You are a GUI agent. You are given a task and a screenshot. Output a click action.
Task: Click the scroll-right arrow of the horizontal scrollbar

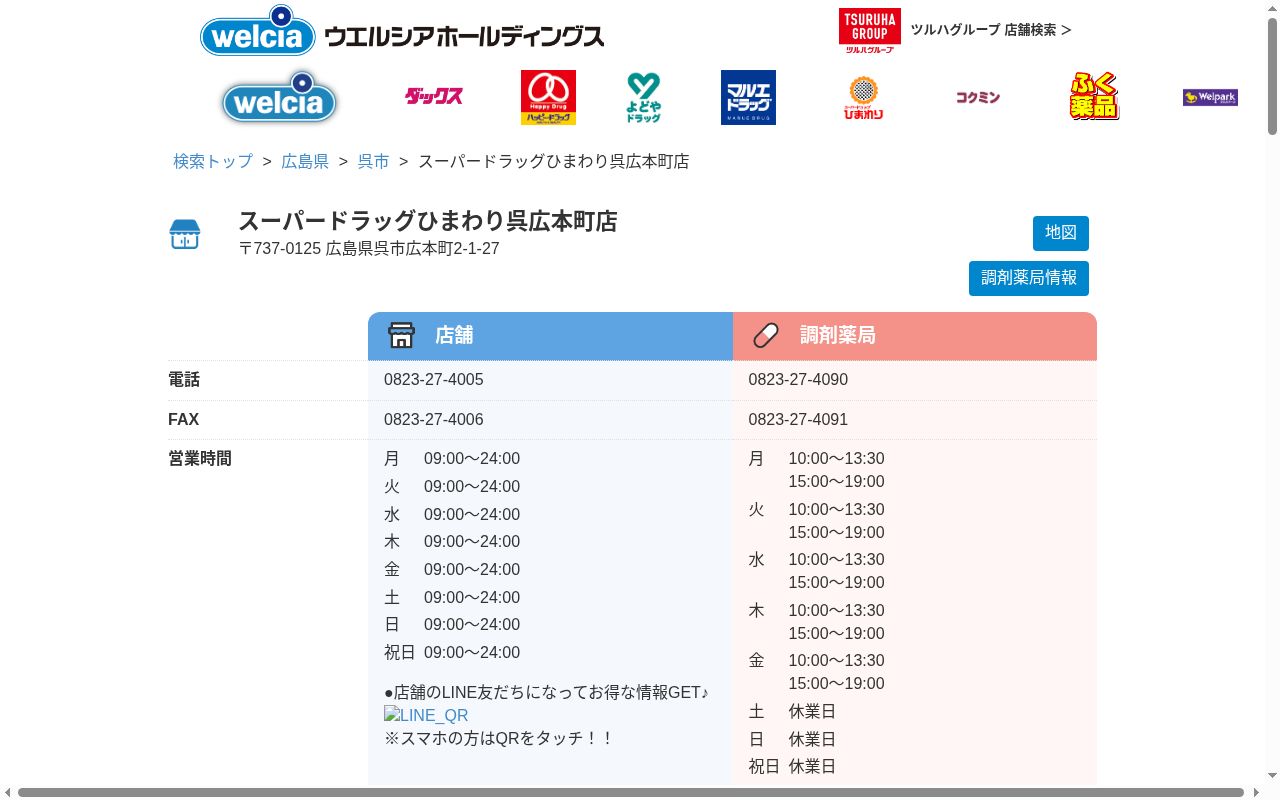1256,793
